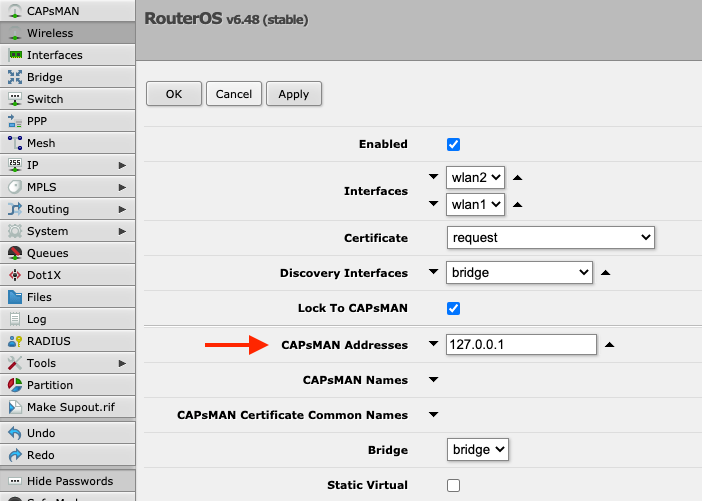Enable the Static Virtual checkbox
Viewport: 702px width, 501px height.
tap(453, 485)
